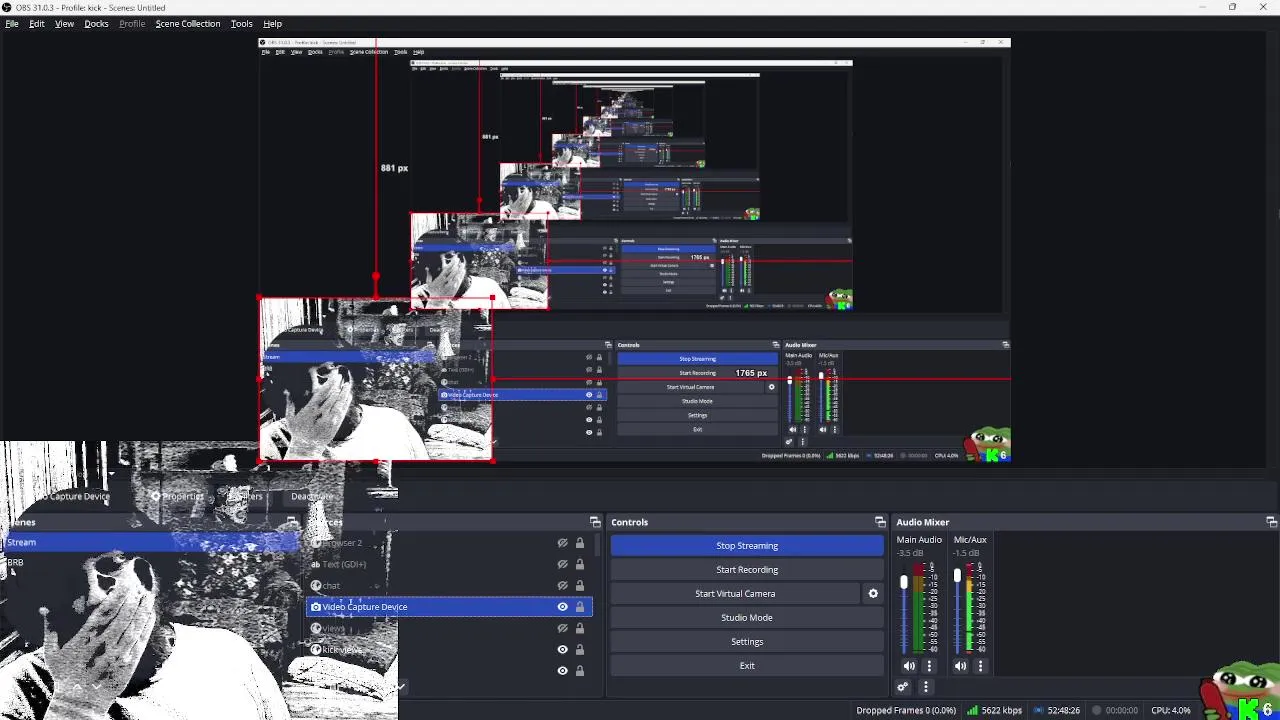The width and height of the screenshot is (1280, 720).
Task: Enable Studio Mode
Action: 747,618
